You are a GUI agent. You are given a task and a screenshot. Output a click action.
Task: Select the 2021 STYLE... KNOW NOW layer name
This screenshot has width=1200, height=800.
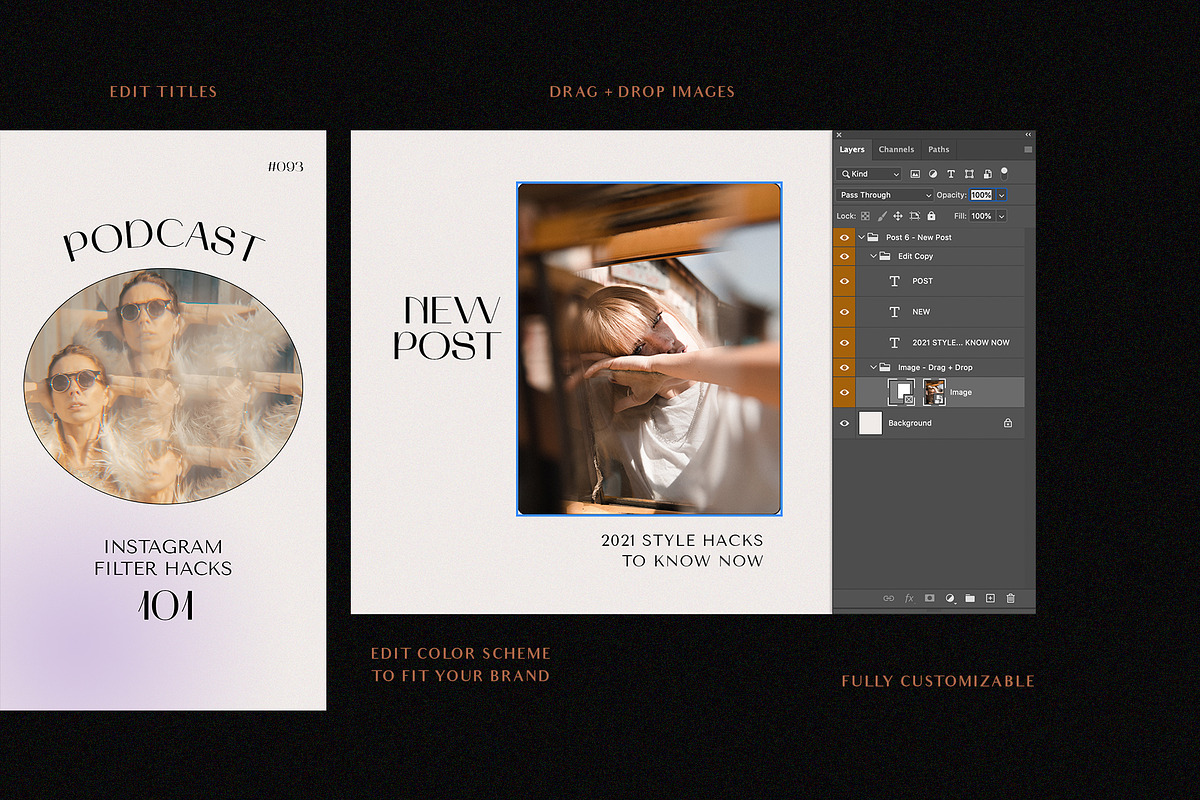pyautogui.click(x=961, y=342)
